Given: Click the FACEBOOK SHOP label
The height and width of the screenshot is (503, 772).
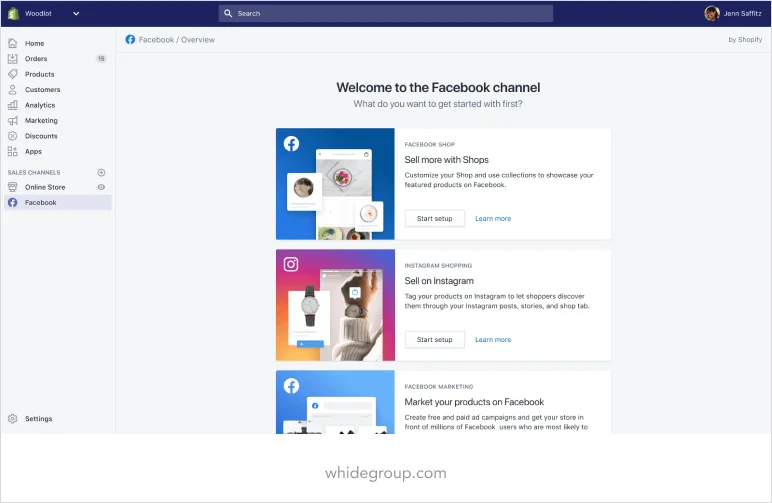Looking at the screenshot, I should click(429, 145).
